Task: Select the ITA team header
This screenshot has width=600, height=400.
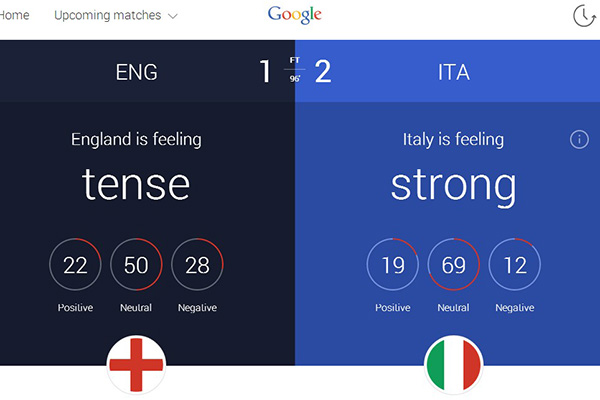Action: (x=454, y=72)
